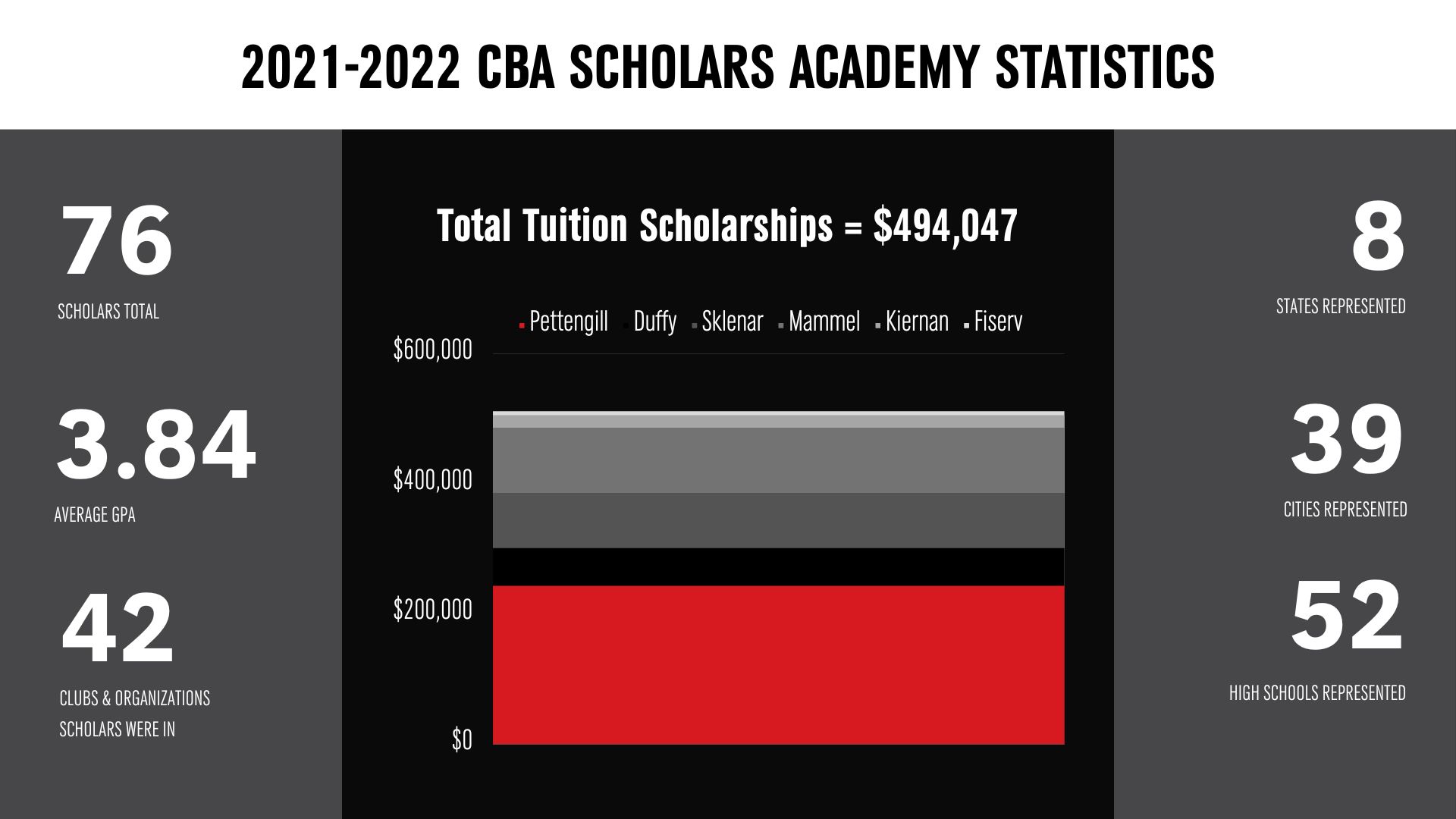The width and height of the screenshot is (1456, 819).
Task: Select the dark gray Sklenar chart band
Action: 779,520
